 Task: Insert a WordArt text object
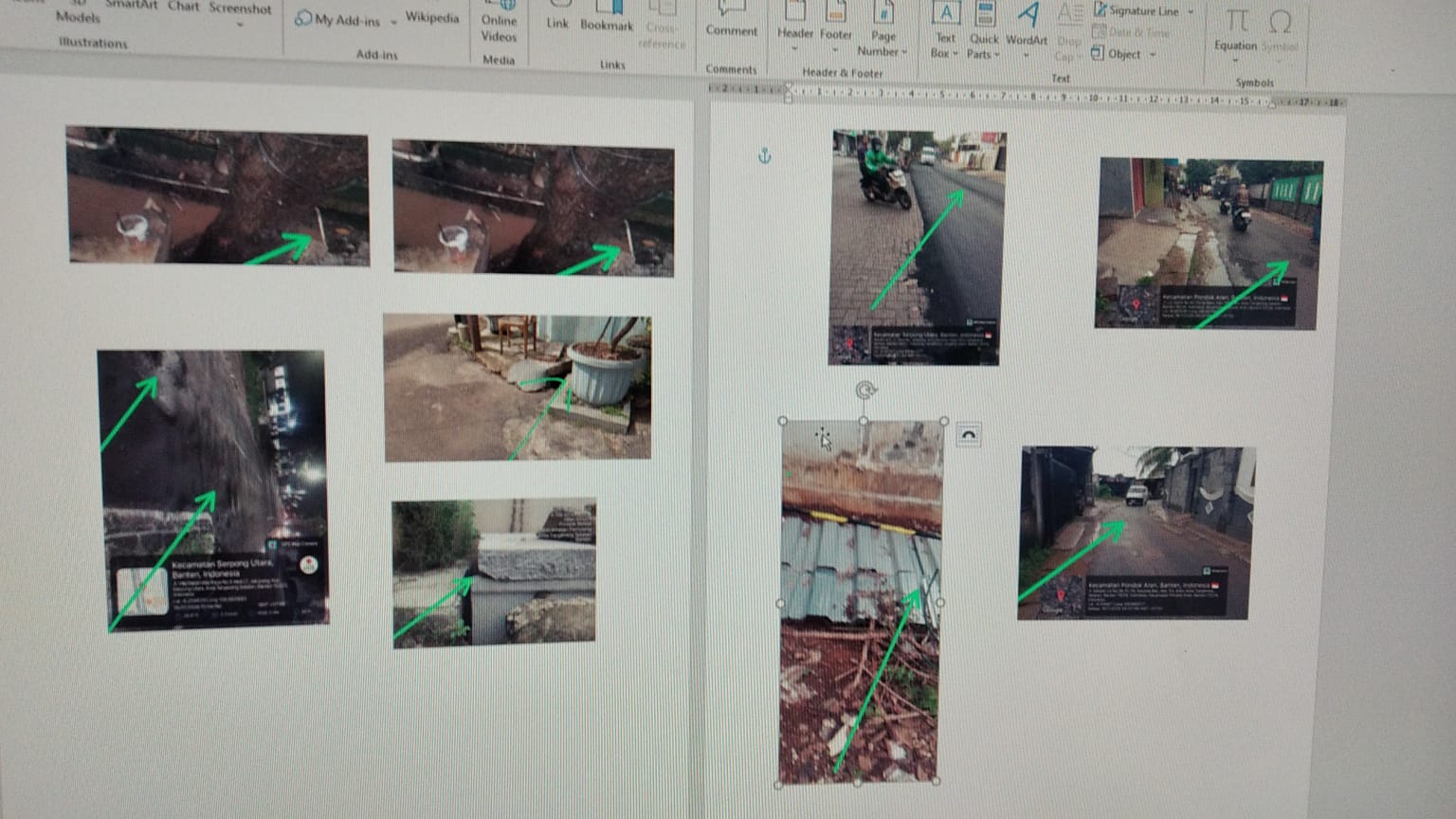click(1027, 17)
